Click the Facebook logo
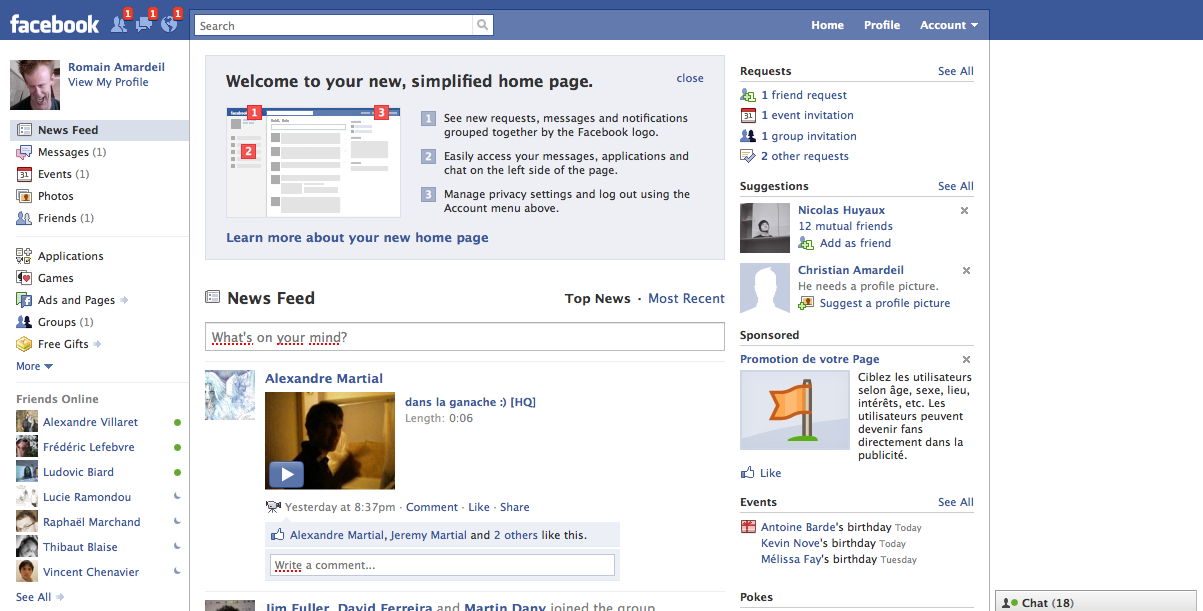Viewport: 1203px width, 611px height. 55,24
